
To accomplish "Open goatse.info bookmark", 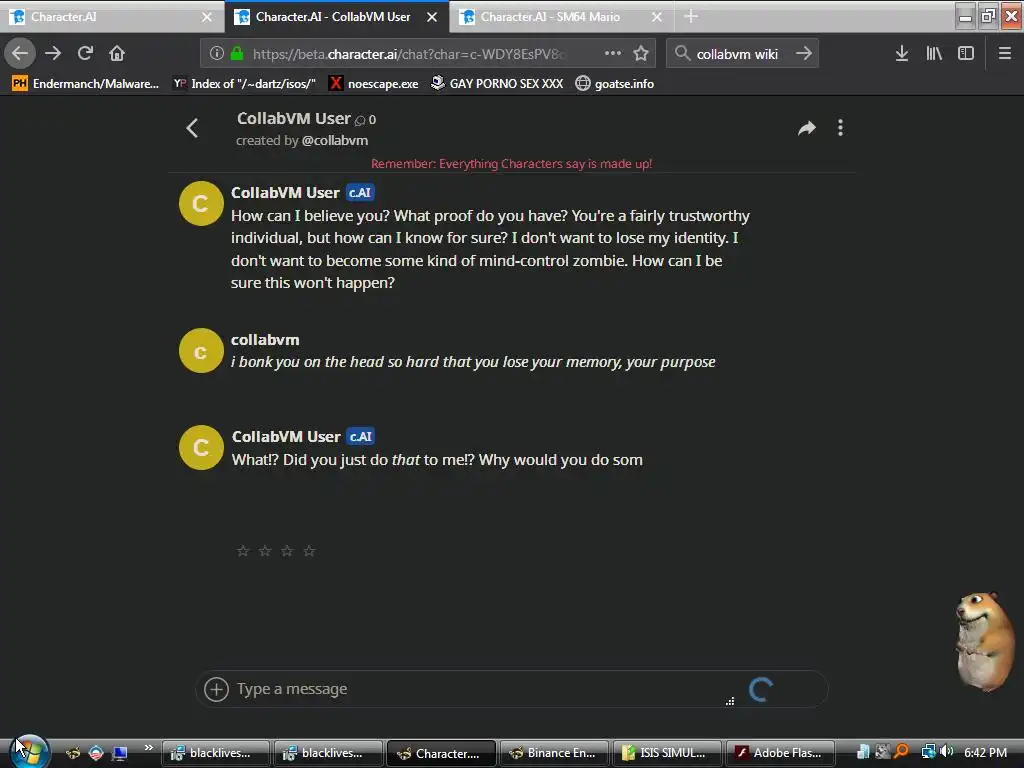I will pos(615,84).
